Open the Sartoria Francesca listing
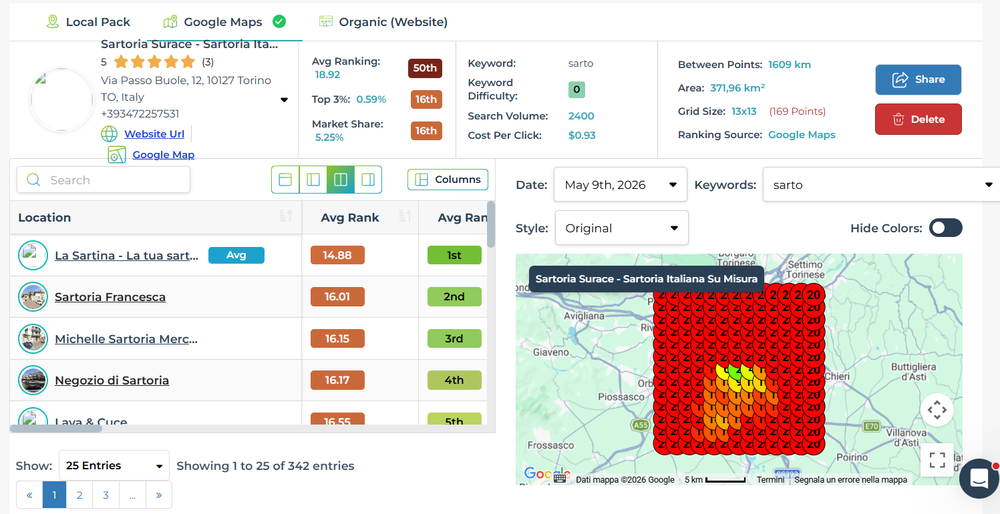 (x=110, y=297)
